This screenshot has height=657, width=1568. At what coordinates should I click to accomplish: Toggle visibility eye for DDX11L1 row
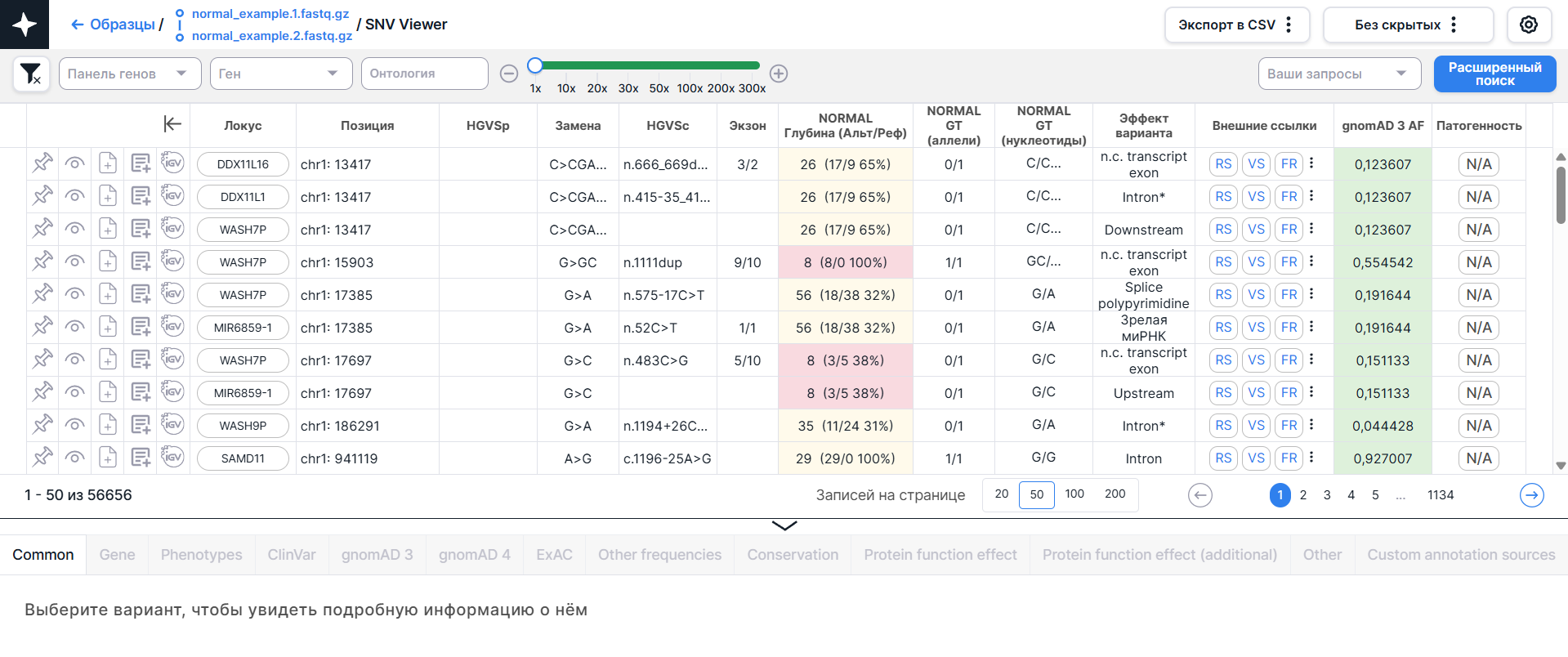tap(75, 196)
